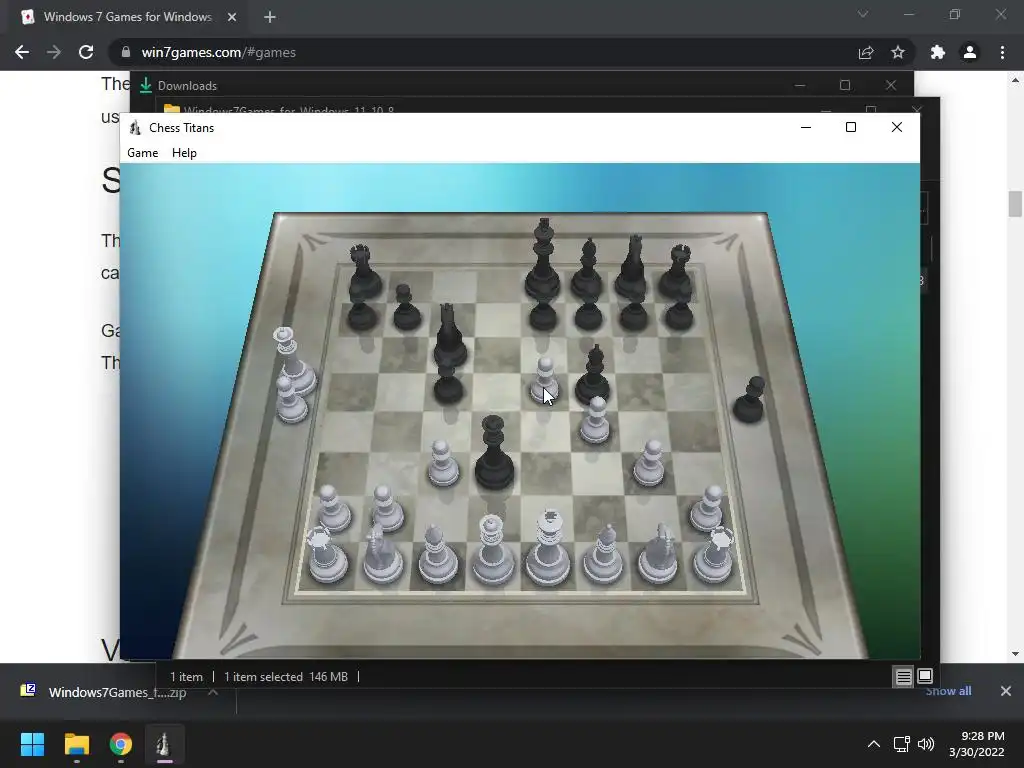
Task: Select the white pawn left of the black queen
Action: (x=443, y=464)
